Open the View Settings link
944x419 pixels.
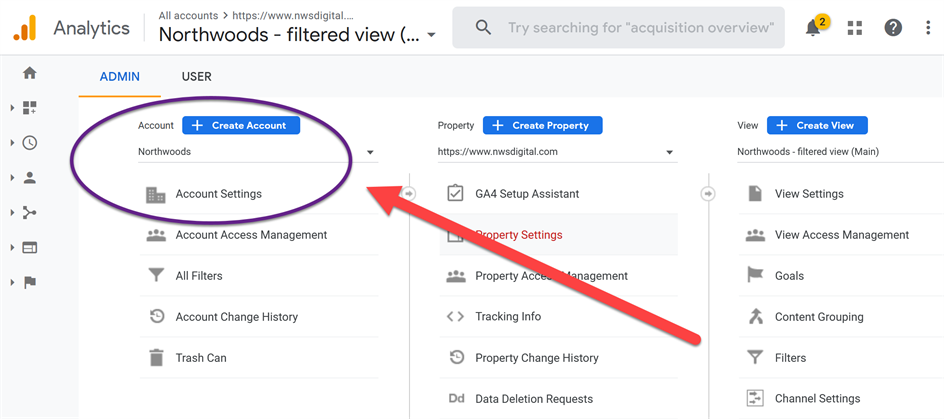809,194
